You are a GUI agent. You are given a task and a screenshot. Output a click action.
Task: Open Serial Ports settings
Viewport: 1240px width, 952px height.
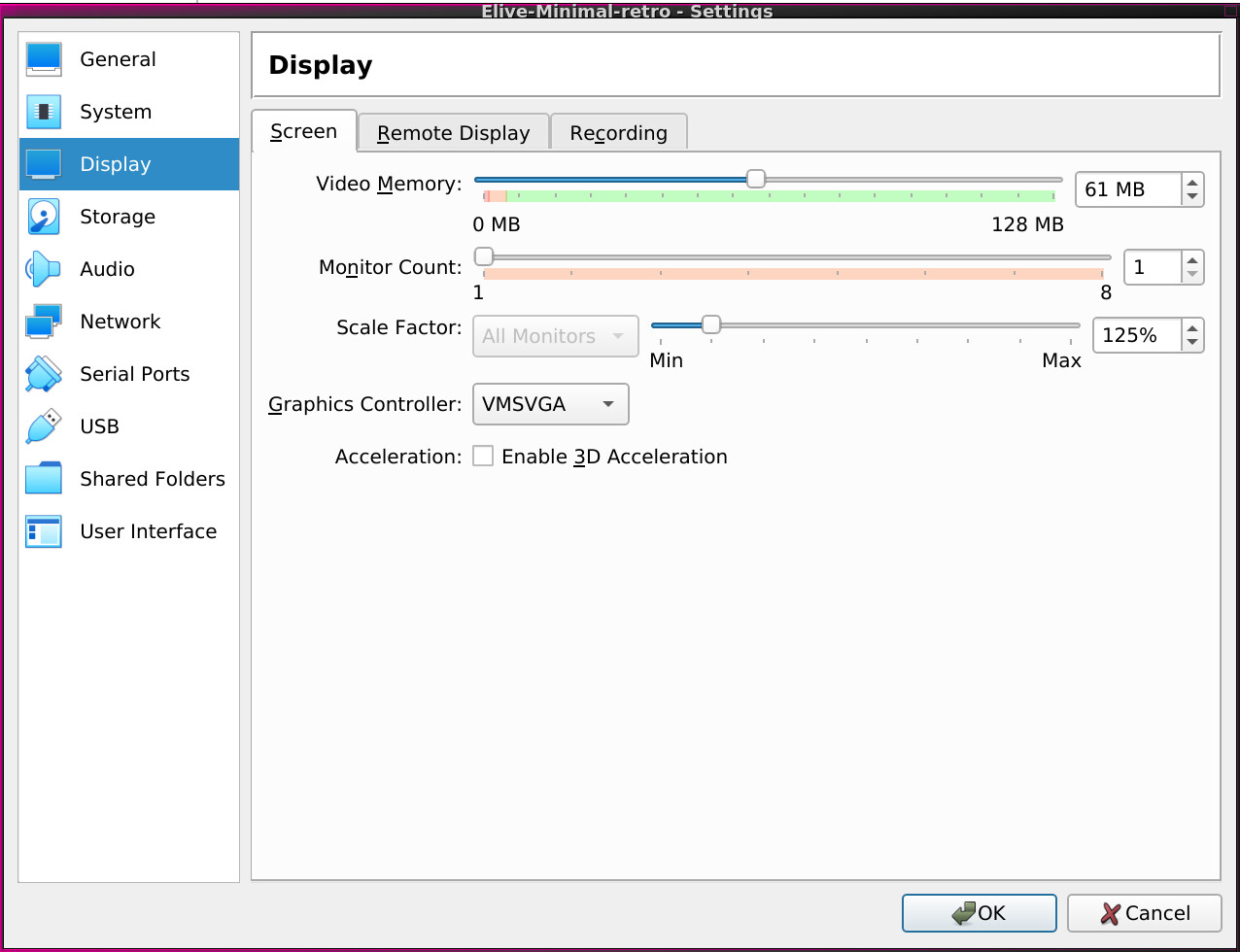coord(129,374)
